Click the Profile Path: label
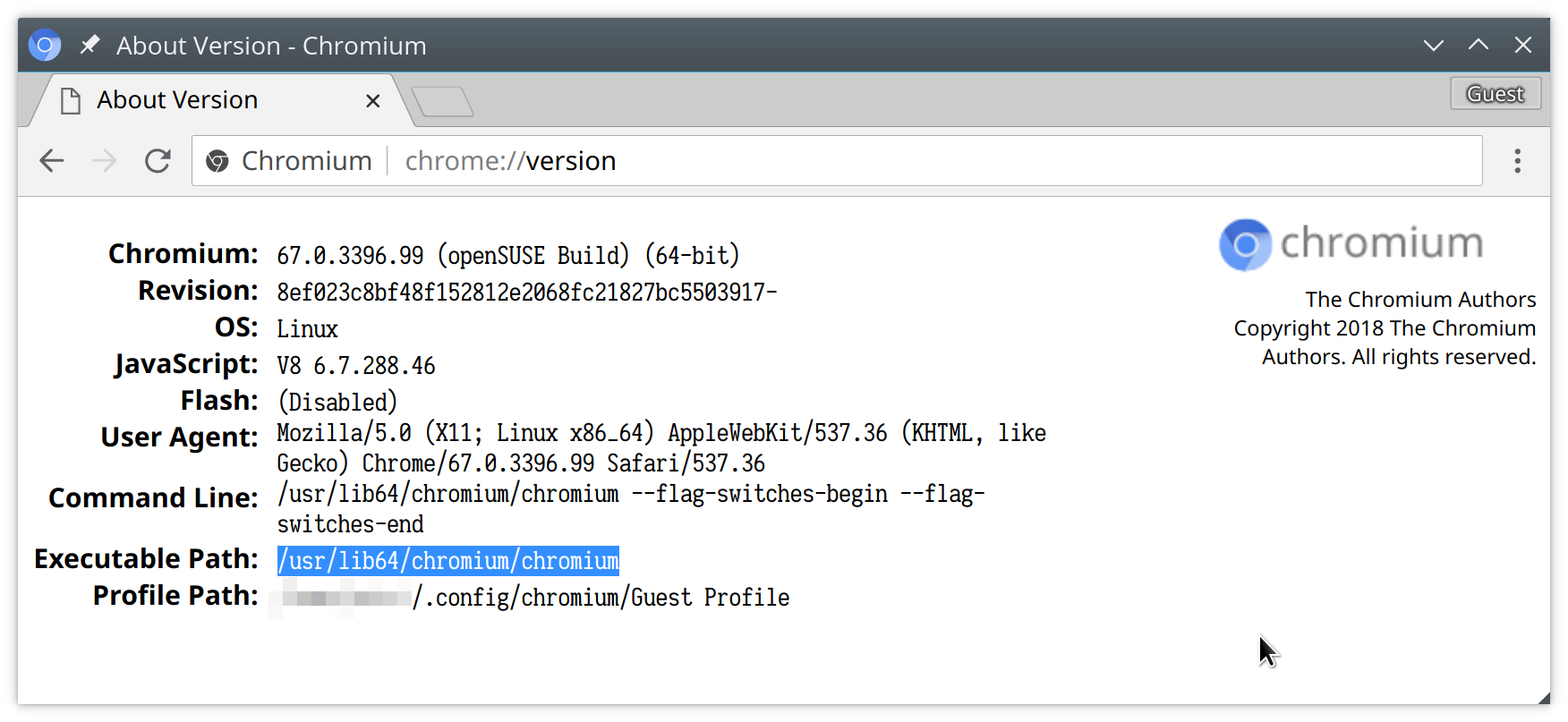Viewport: 1568px width, 722px height. [175, 596]
